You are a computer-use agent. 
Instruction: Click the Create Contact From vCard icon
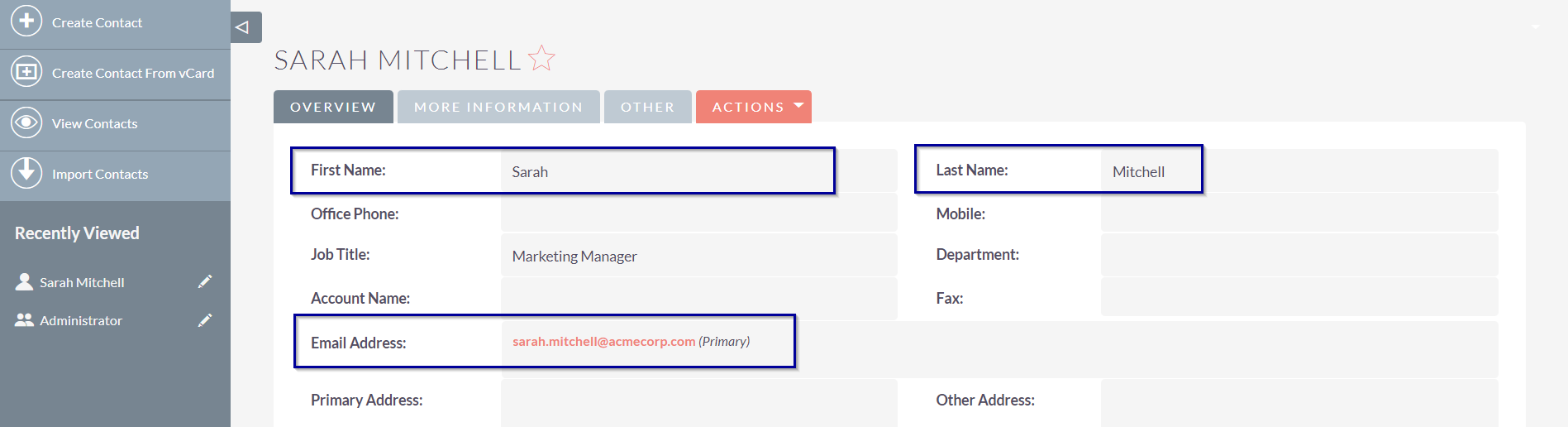[26, 72]
